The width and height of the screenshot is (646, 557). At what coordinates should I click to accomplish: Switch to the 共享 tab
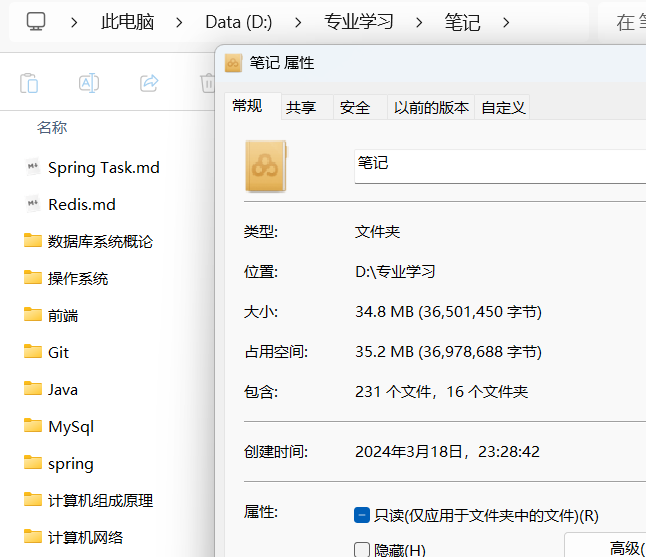click(x=307, y=108)
